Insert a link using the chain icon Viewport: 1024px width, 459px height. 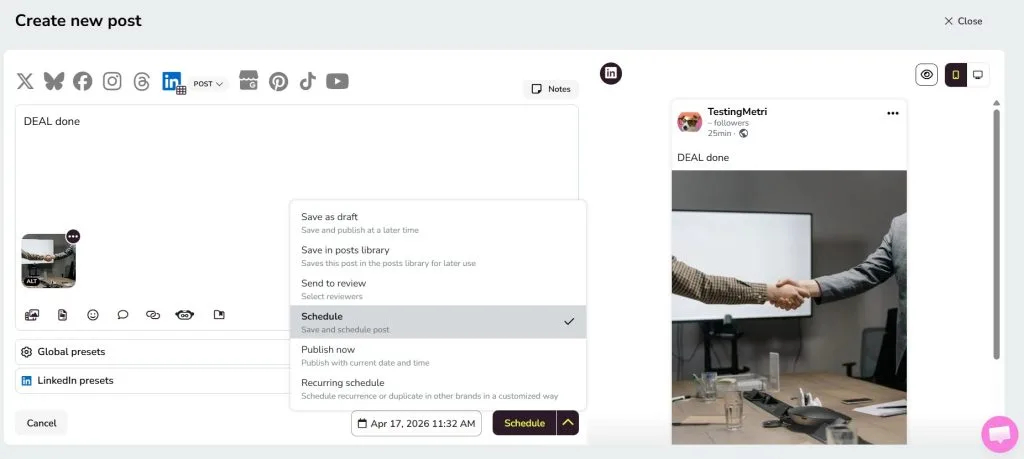click(x=153, y=315)
